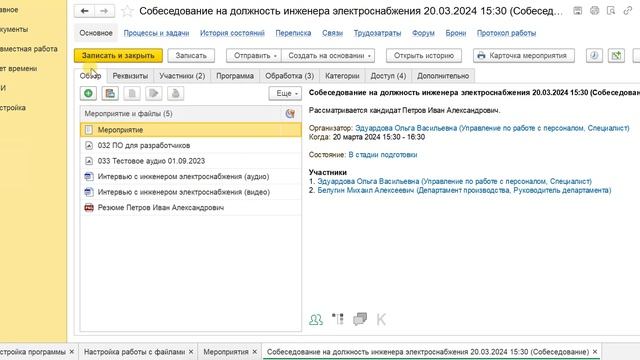The height and width of the screenshot is (360, 640).
Task: Click the two-people participants icon at bottom
Action: [x=316, y=319]
